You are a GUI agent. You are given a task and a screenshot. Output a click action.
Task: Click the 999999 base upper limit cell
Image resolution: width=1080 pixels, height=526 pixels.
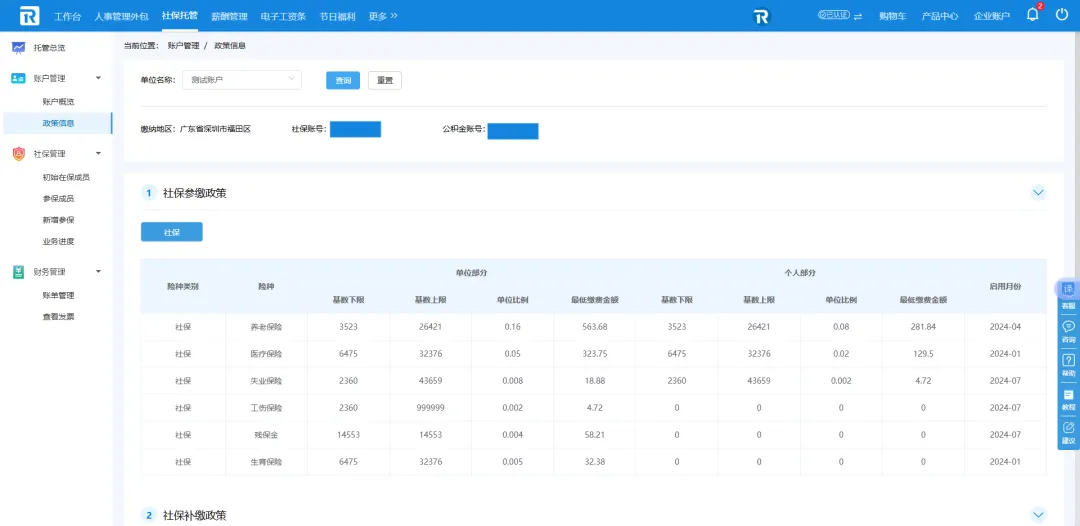click(x=430, y=408)
